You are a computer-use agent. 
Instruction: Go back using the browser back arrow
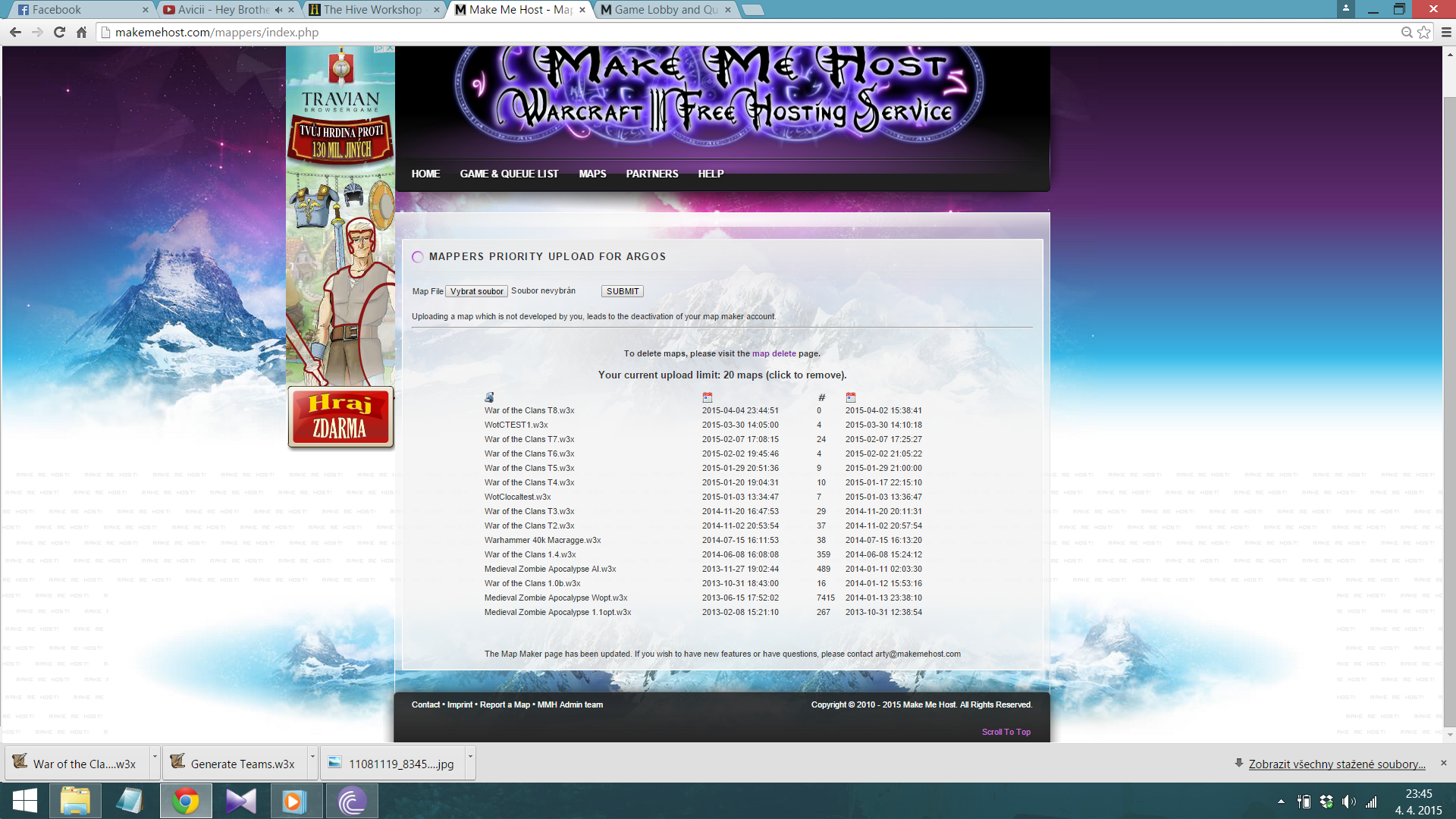pyautogui.click(x=15, y=32)
